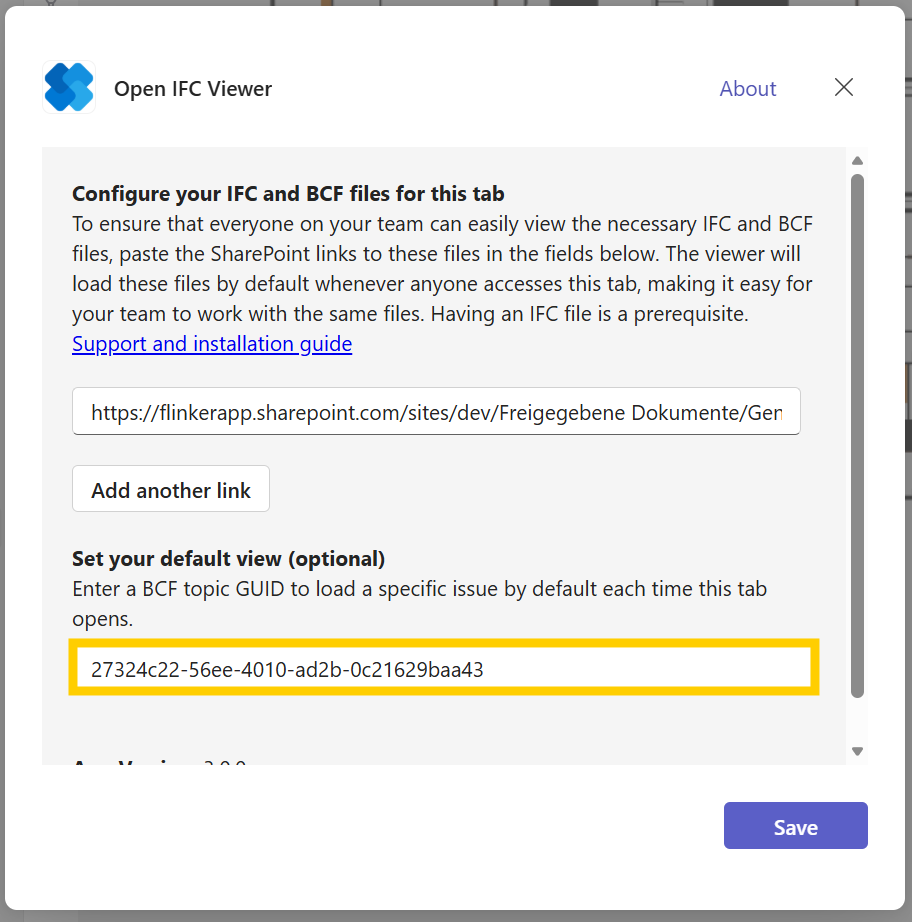This screenshot has width=912, height=922.
Task: Close the Open IFC Viewer dialog
Action: coord(843,87)
